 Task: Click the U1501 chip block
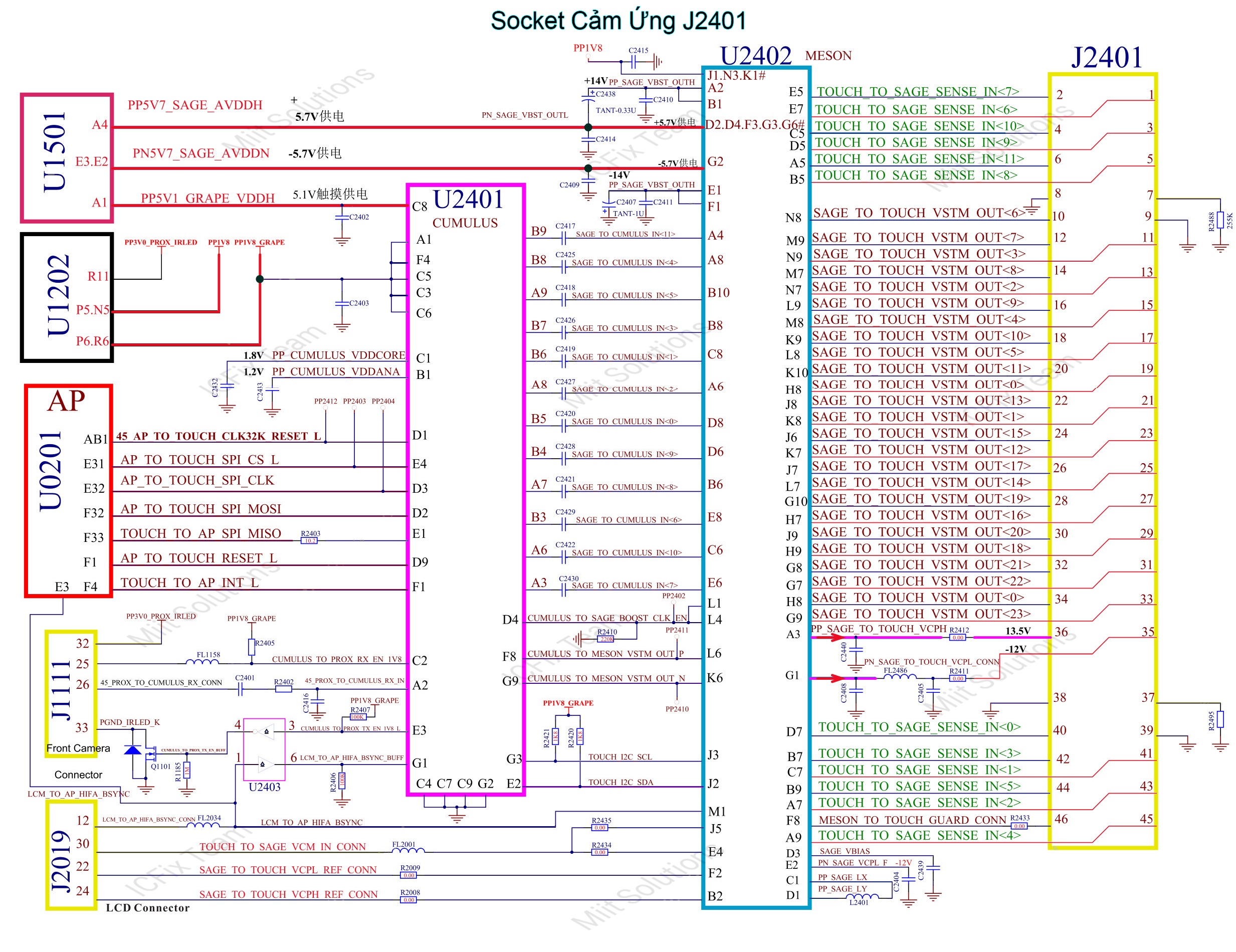click(x=67, y=157)
